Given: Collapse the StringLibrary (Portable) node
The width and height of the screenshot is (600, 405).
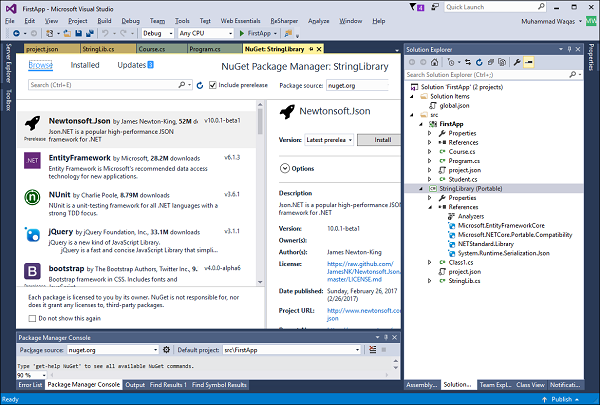Looking at the screenshot, I should click(x=421, y=189).
